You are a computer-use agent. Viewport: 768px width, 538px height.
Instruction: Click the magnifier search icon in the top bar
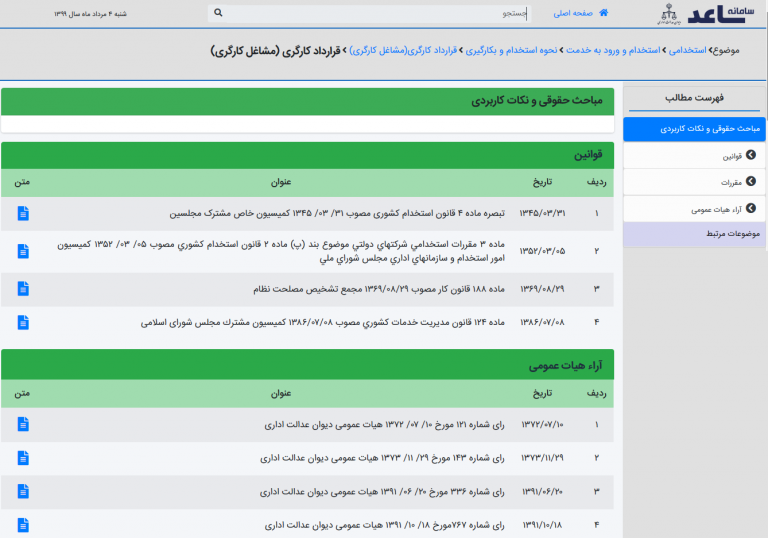point(219,14)
